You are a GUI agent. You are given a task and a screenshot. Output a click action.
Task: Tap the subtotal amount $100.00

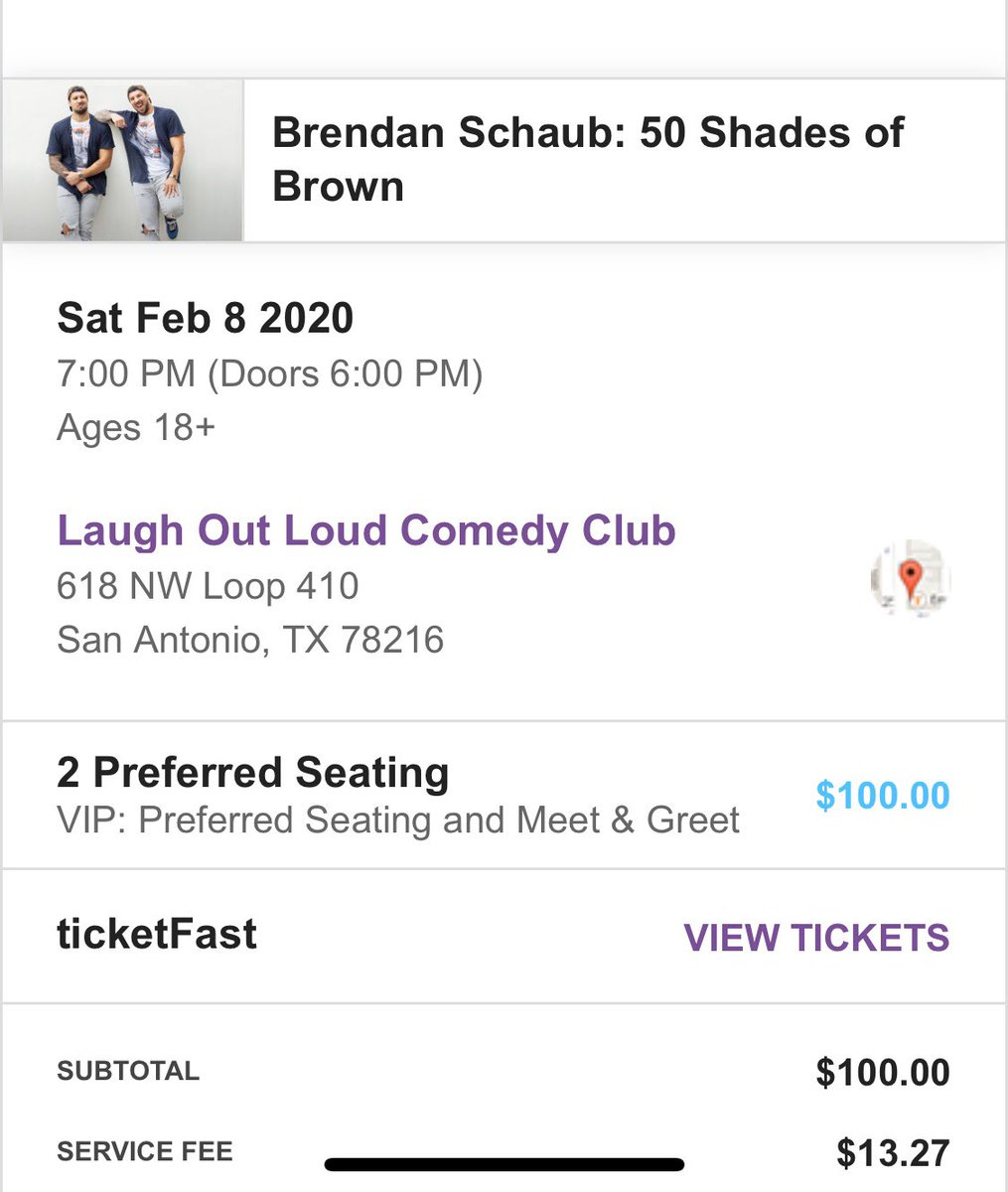pos(882,1073)
